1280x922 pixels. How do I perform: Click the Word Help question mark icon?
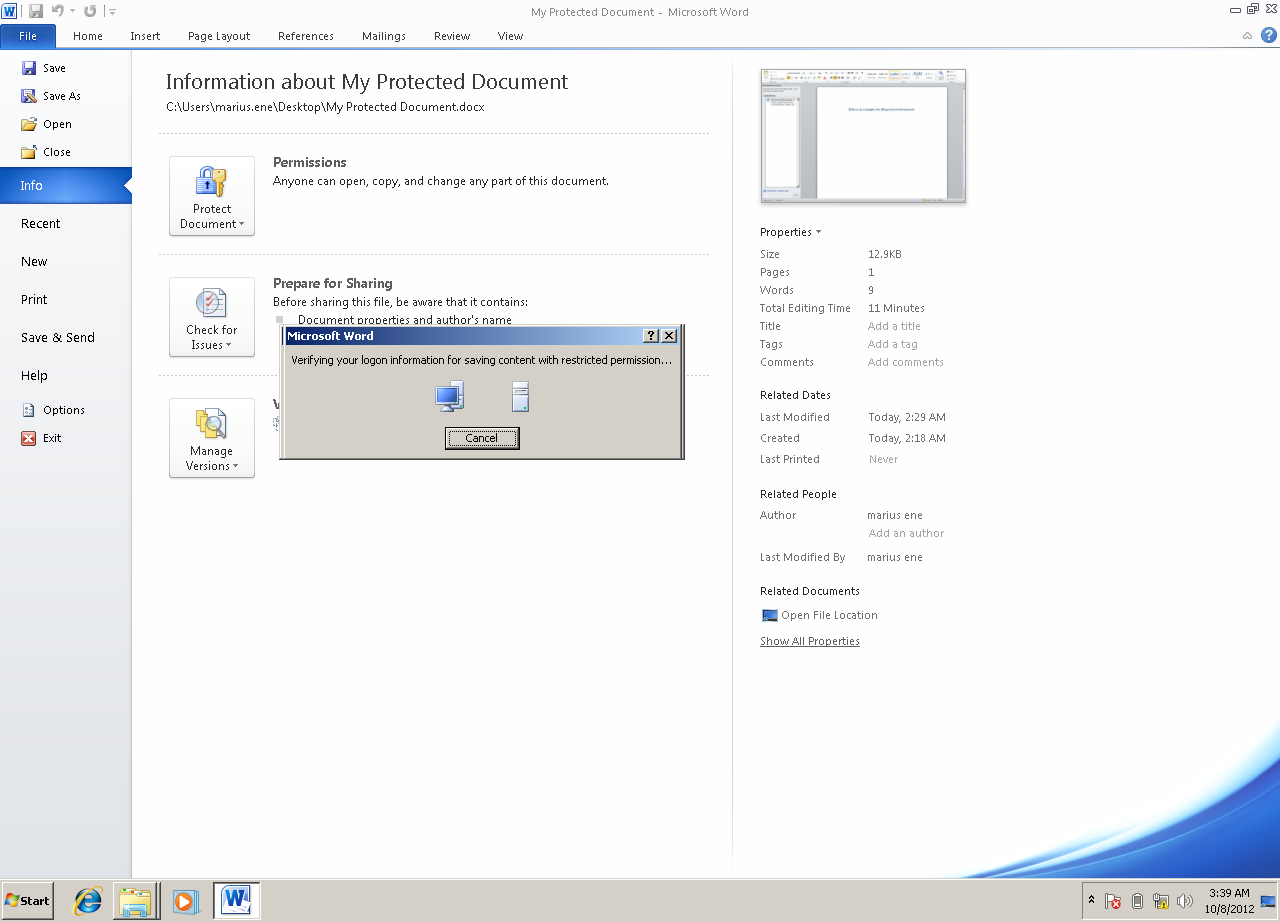coord(1268,35)
